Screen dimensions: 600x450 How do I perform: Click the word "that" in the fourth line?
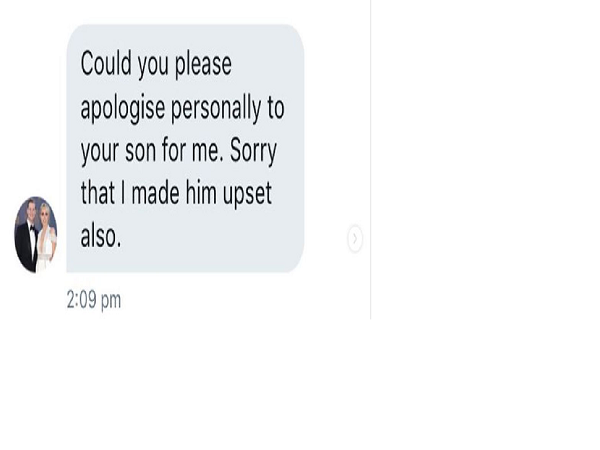pos(98,193)
